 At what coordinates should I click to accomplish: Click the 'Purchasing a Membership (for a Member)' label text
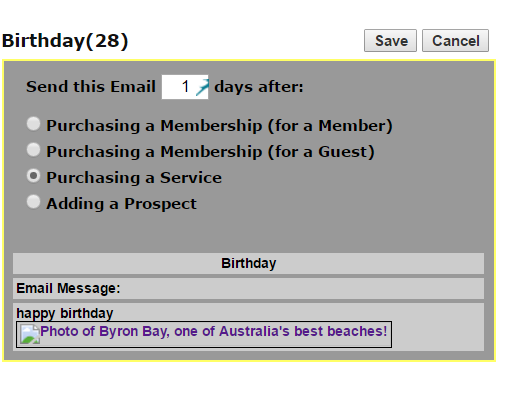pyautogui.click(x=219, y=126)
